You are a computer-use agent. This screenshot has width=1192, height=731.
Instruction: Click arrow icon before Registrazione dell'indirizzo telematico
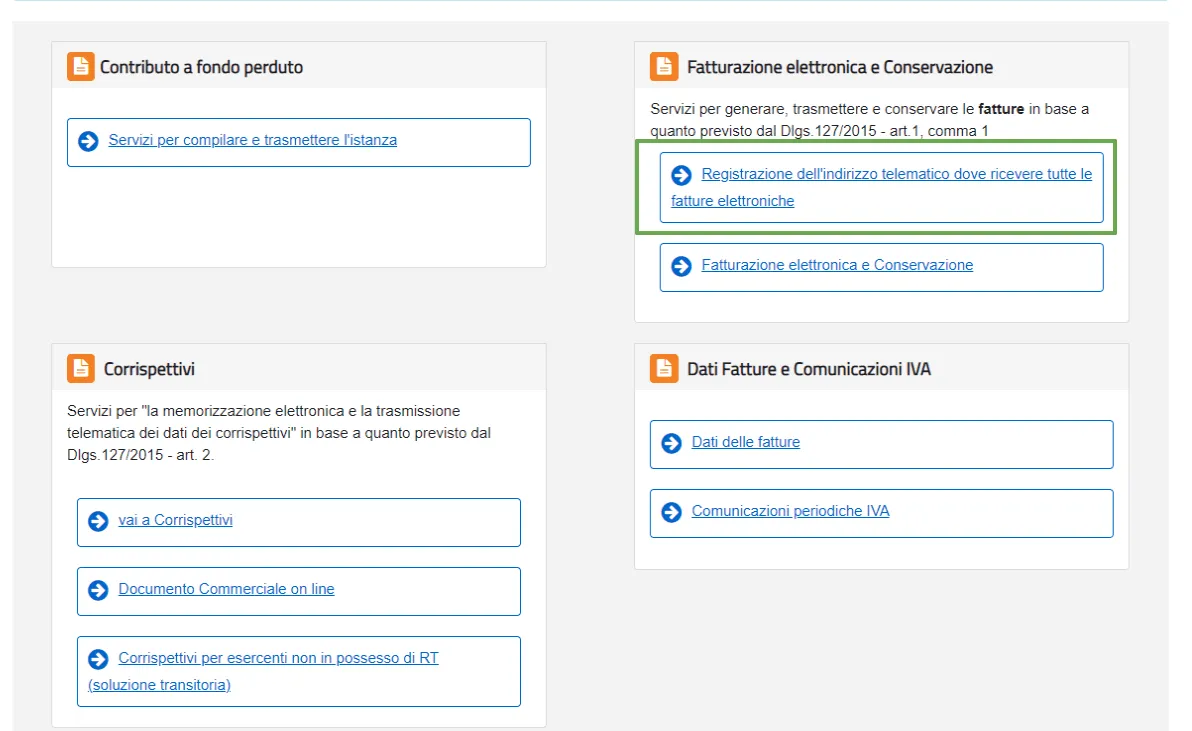click(681, 175)
